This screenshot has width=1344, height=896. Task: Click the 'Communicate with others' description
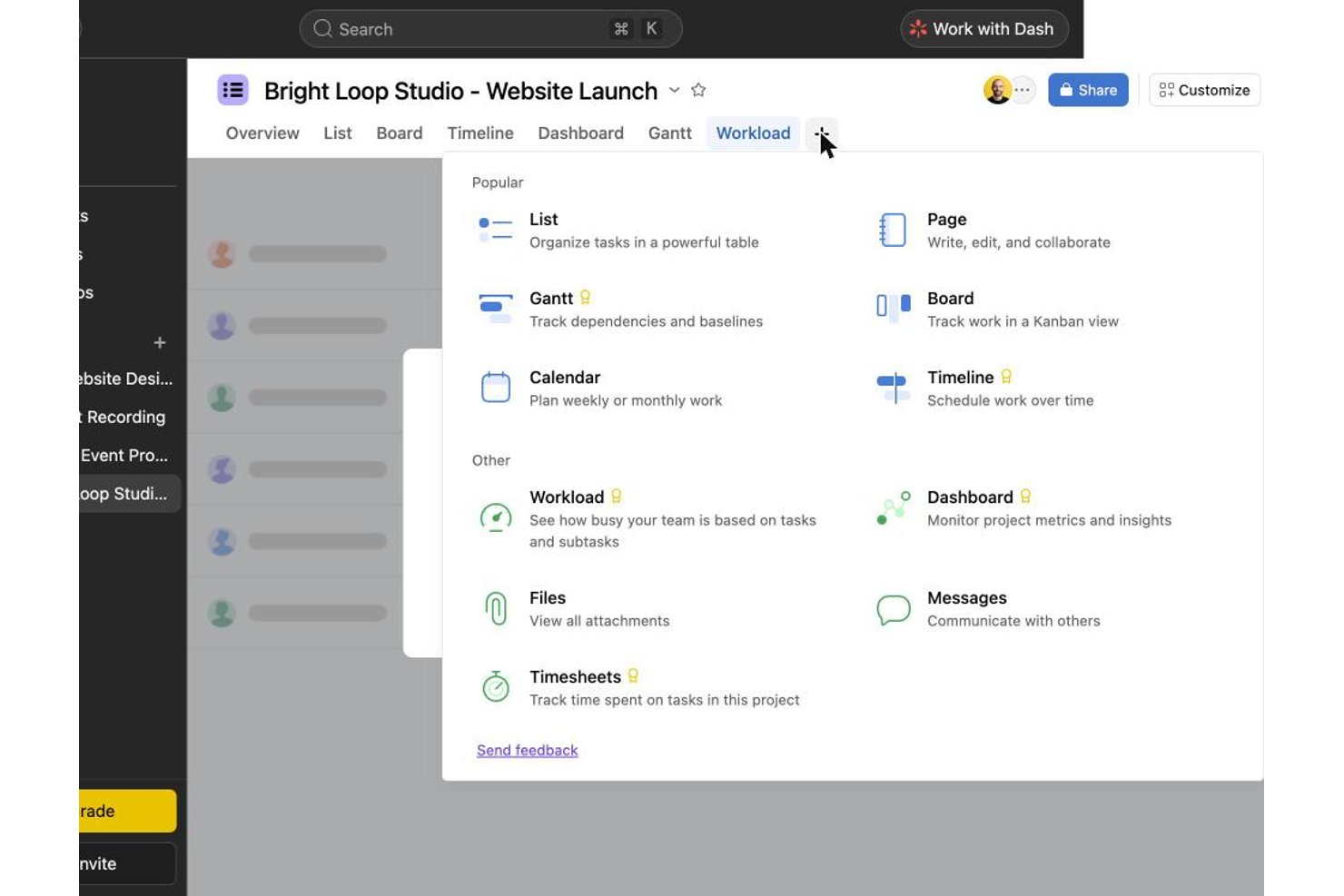pyautogui.click(x=1013, y=621)
